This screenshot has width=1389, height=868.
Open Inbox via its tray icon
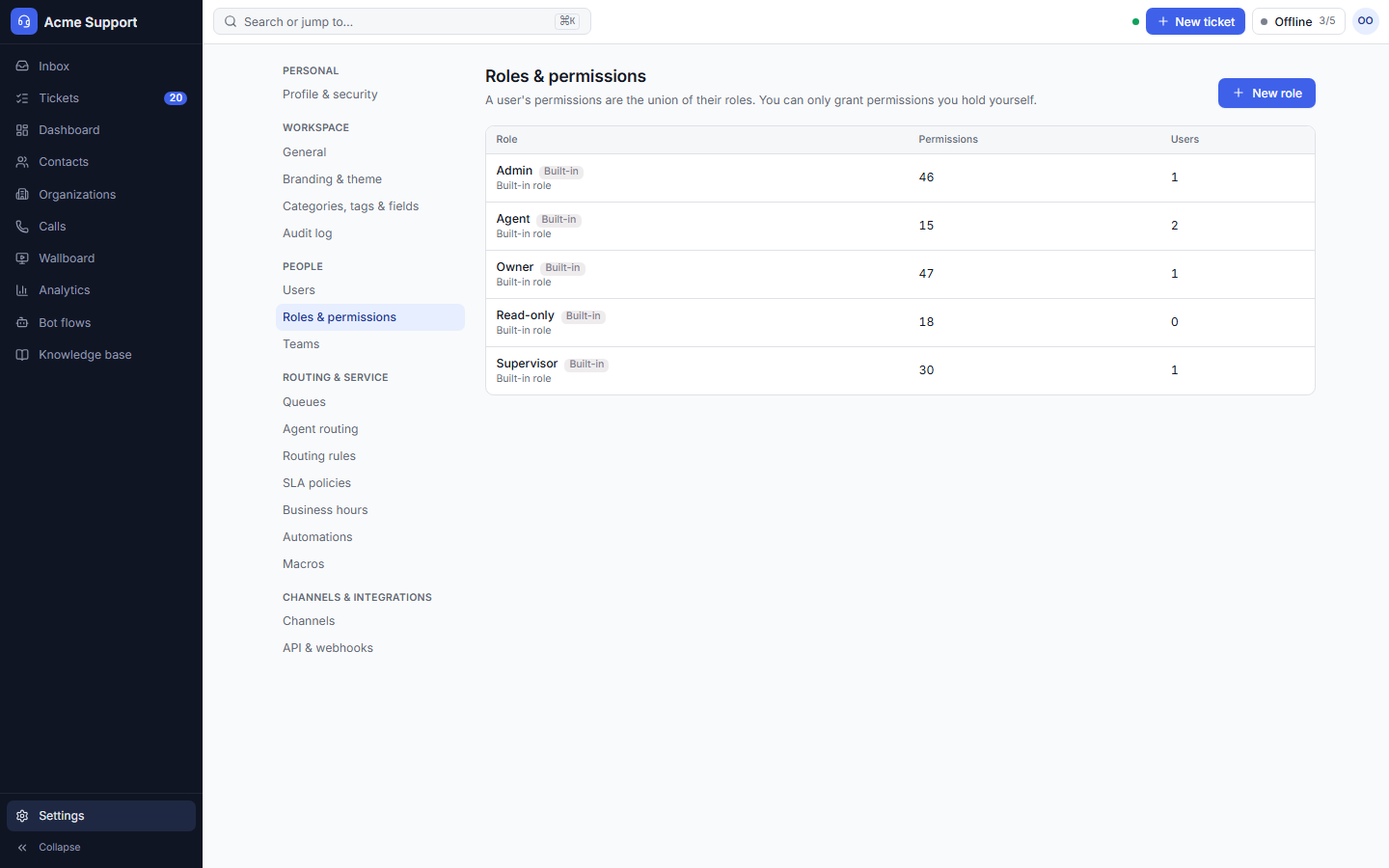pyautogui.click(x=22, y=67)
